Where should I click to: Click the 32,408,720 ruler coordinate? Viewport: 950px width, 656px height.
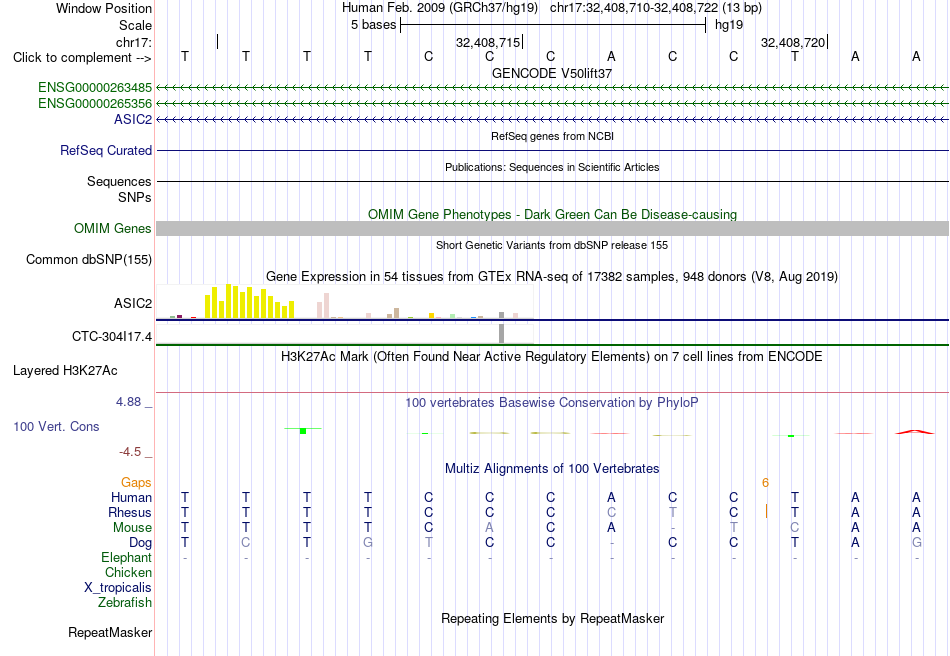793,42
